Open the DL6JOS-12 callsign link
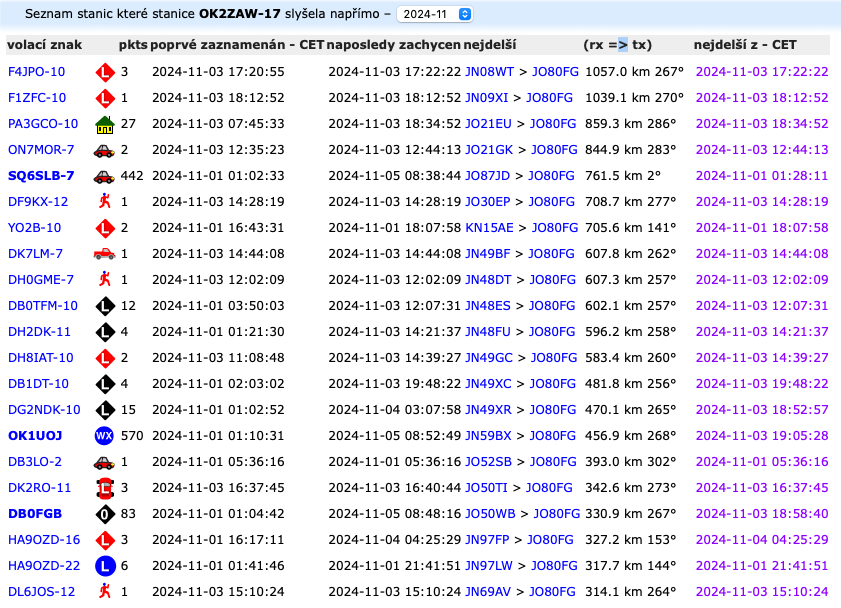This screenshot has height=608, width=841. coord(41,592)
